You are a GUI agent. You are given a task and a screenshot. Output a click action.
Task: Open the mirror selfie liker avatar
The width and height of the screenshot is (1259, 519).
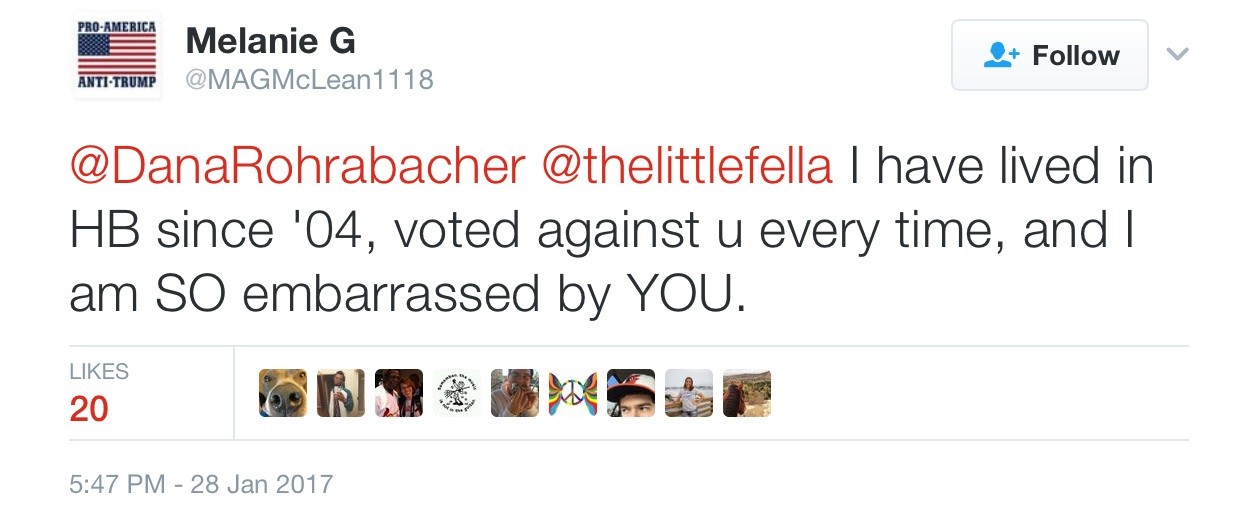click(x=341, y=393)
